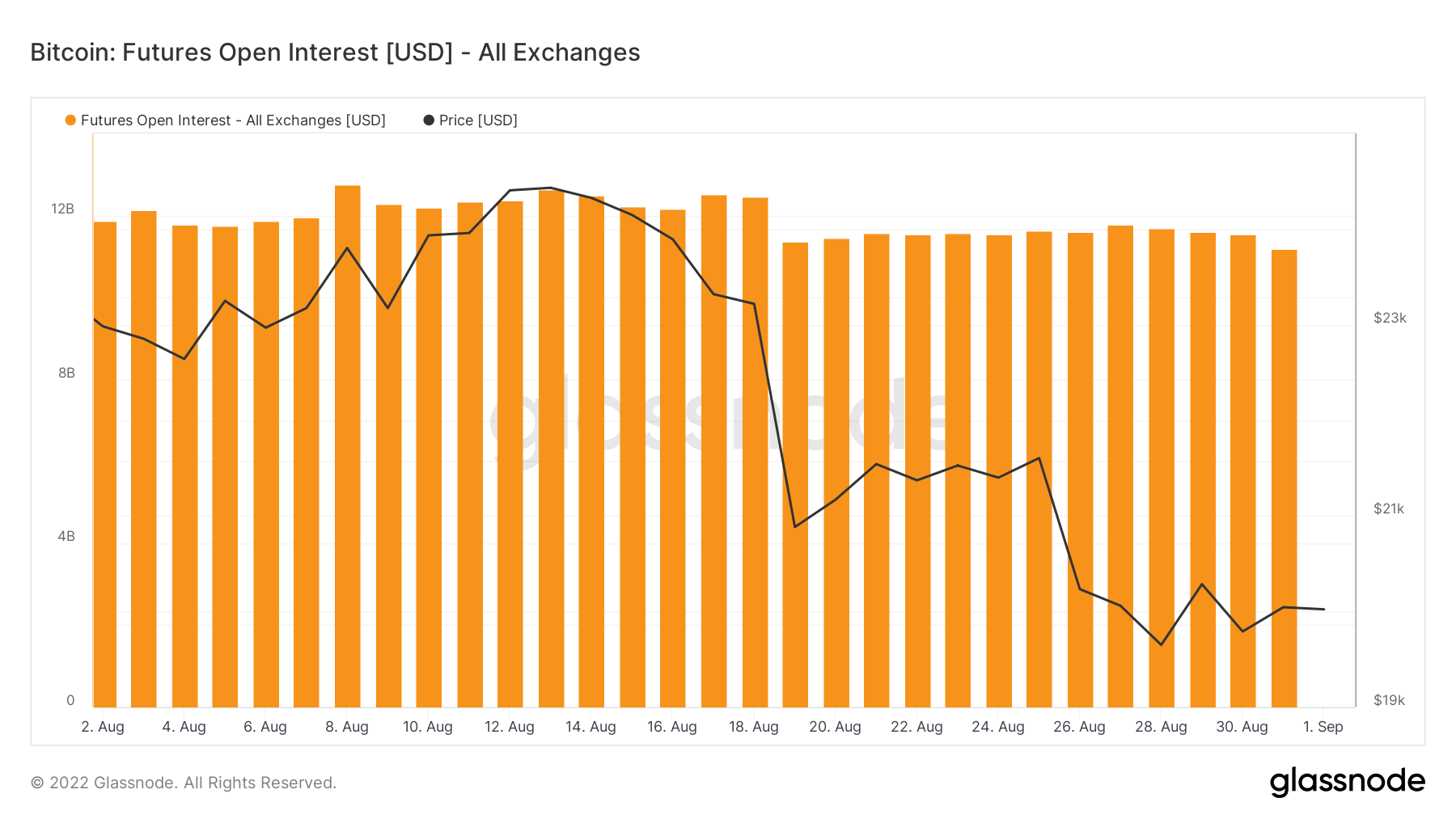
Task: Toggle Futures Open Interest legend series
Action: click(233, 120)
